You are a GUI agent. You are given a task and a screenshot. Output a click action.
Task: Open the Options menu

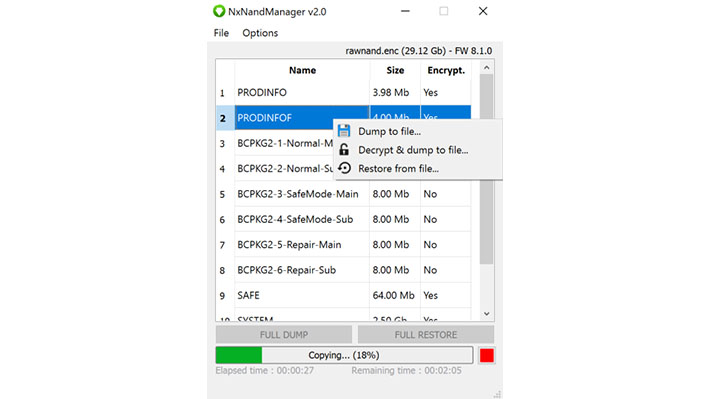click(x=260, y=33)
